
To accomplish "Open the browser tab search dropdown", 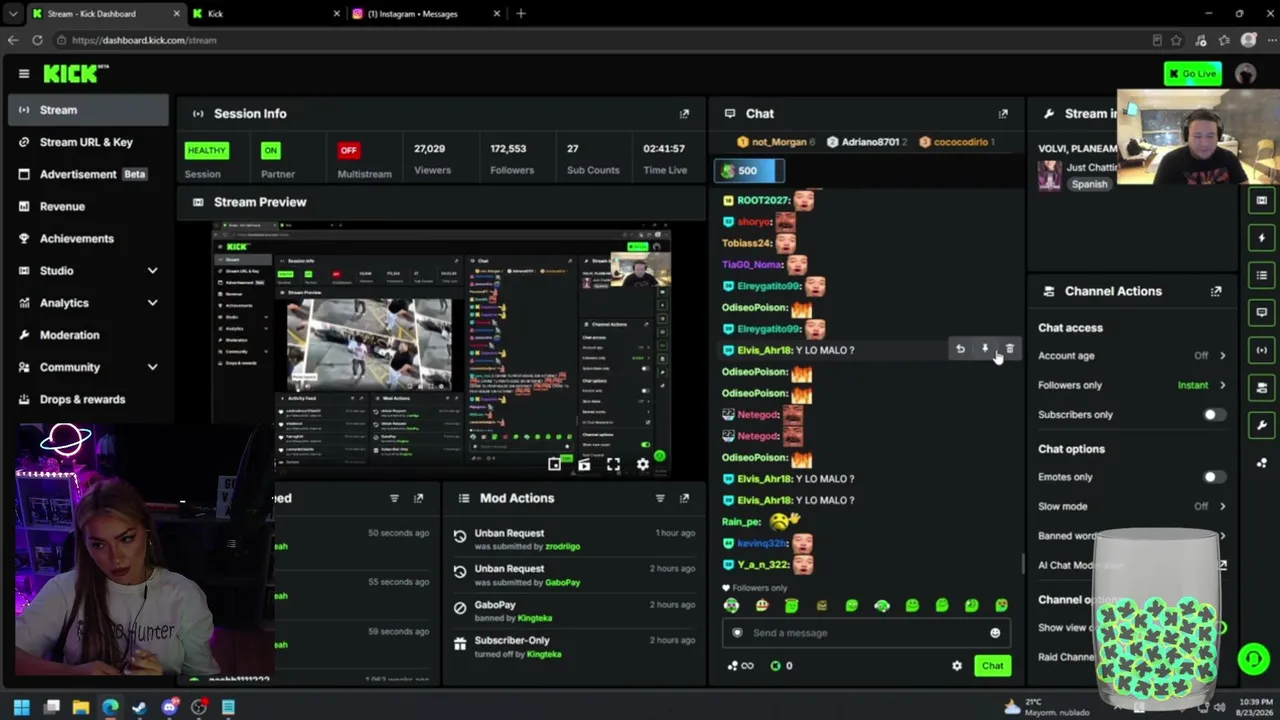I will (x=13, y=14).
